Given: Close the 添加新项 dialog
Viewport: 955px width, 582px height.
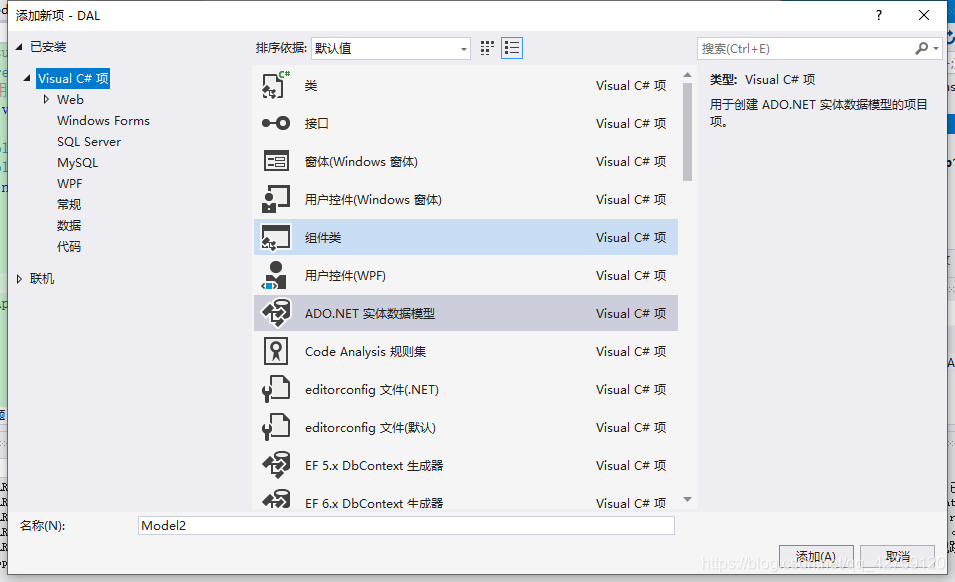Looking at the screenshot, I should pyautogui.click(x=924, y=15).
